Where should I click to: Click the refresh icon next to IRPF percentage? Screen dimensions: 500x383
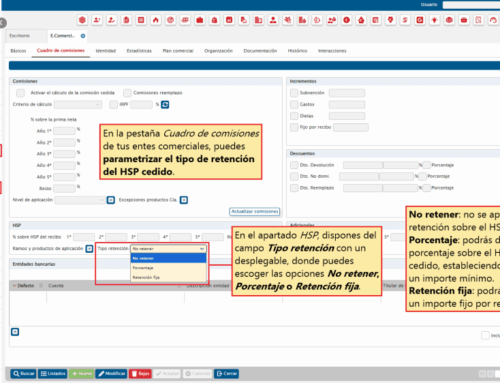coord(165,105)
